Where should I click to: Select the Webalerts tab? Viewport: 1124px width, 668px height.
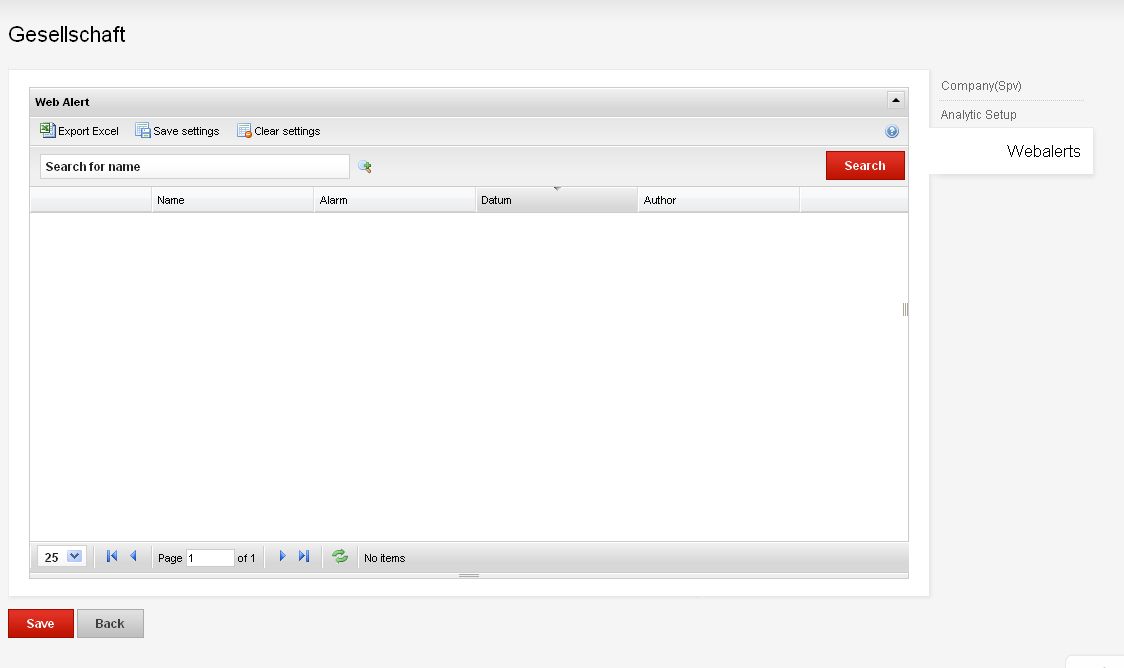click(1043, 152)
